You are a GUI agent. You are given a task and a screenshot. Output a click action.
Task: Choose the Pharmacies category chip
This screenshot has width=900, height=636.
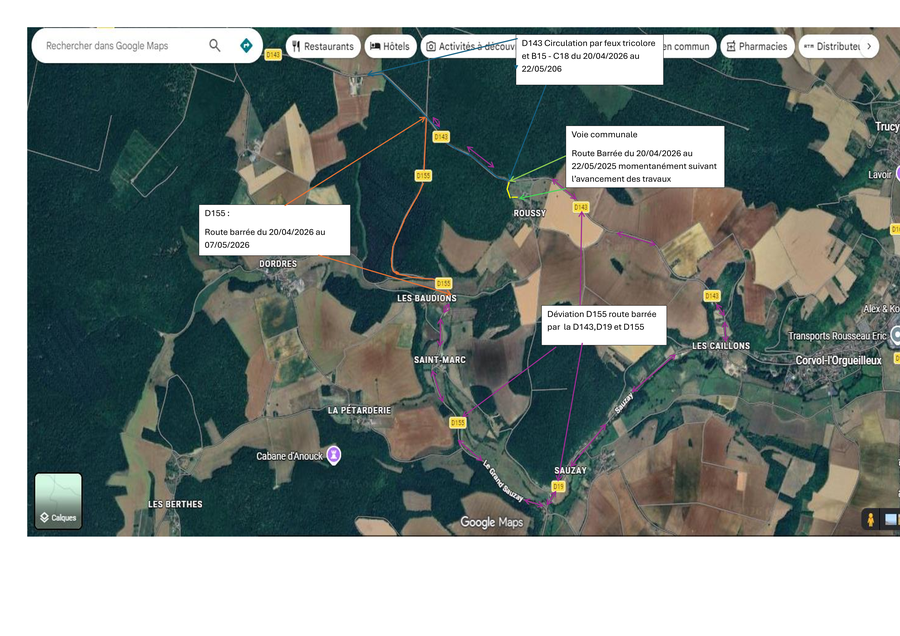(756, 46)
